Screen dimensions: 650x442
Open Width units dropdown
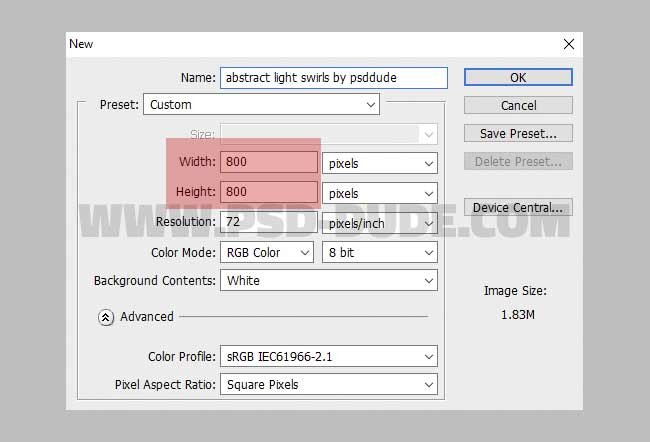point(380,162)
